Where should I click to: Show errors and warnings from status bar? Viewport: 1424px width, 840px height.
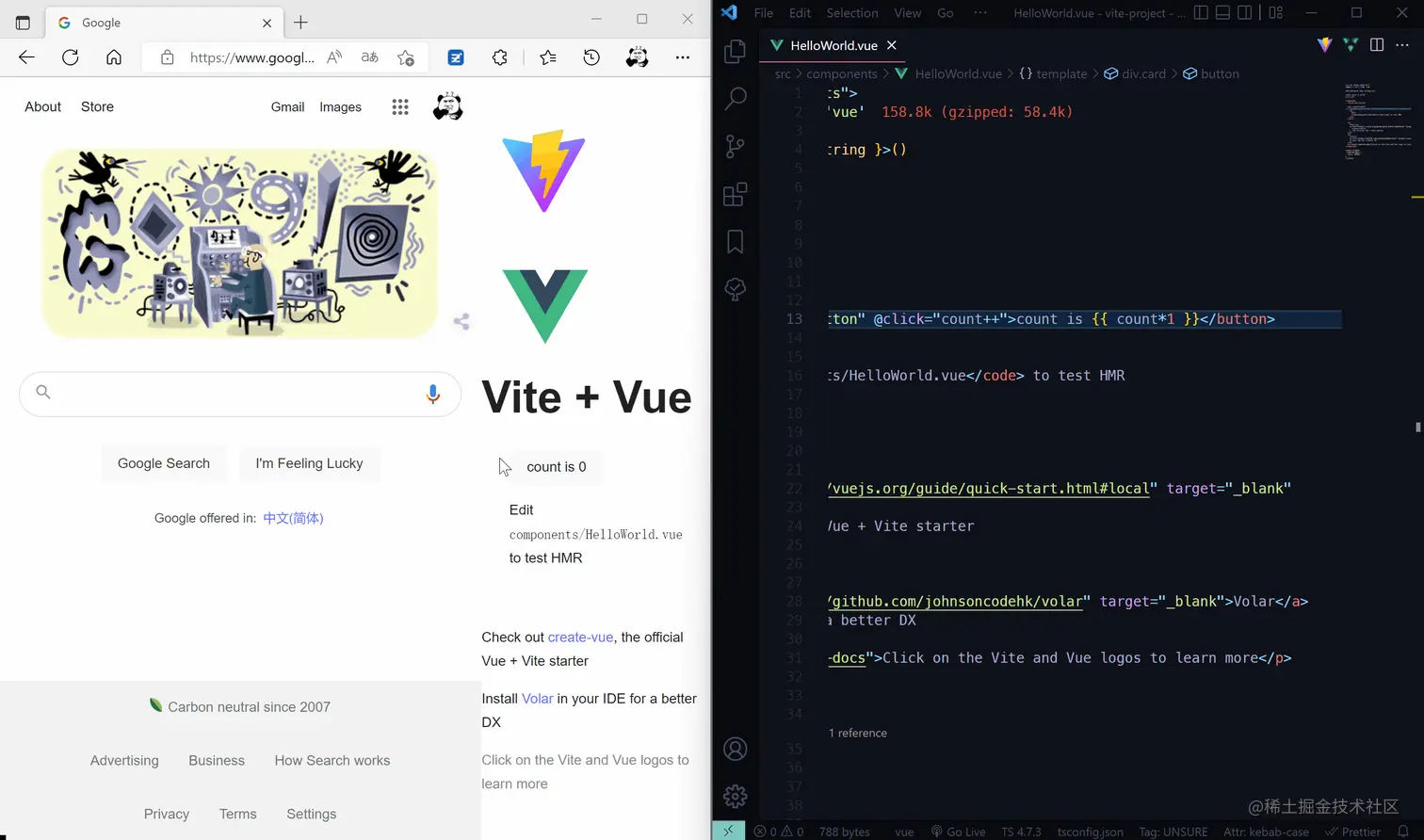tap(779, 832)
